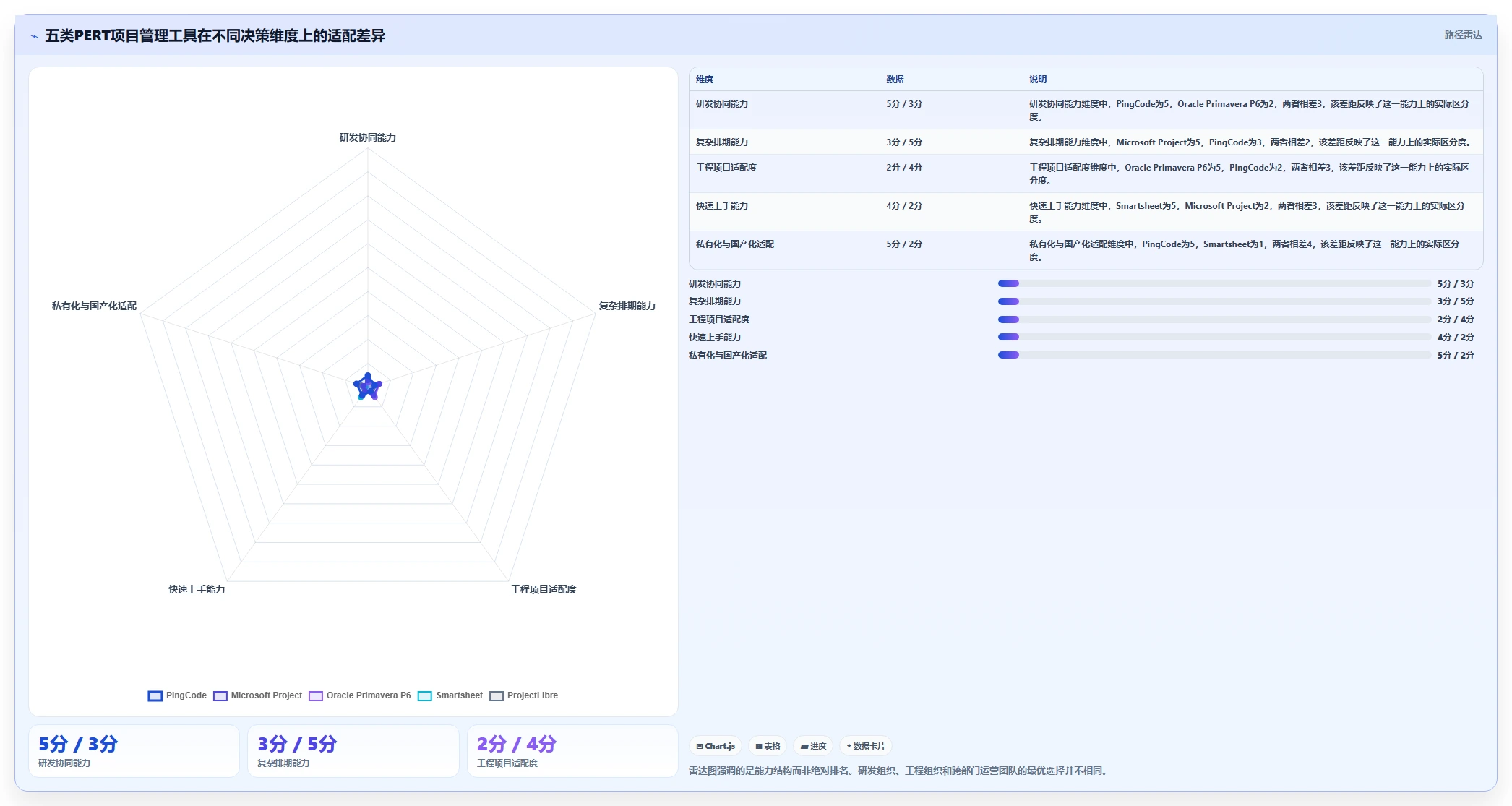Screen dimensions: 1512x806
Task: Click the 维度 column header
Action: (x=705, y=80)
